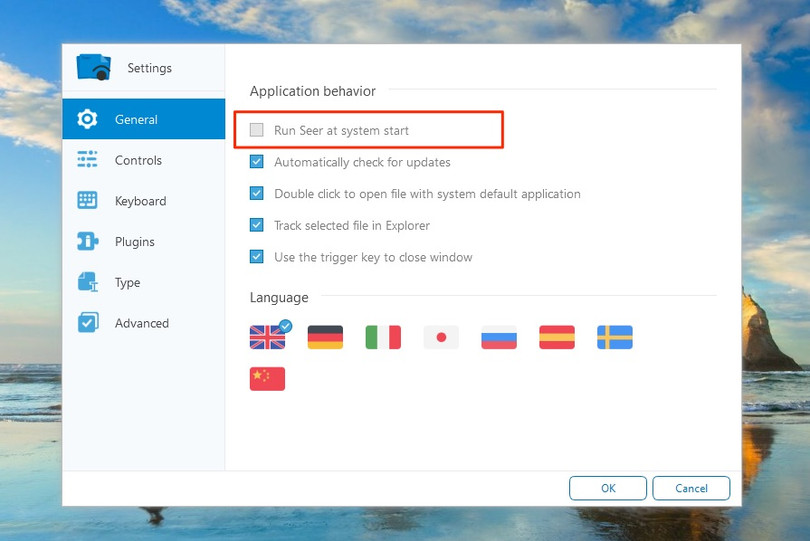
Task: Select the Japanese flag language
Action: click(x=441, y=338)
